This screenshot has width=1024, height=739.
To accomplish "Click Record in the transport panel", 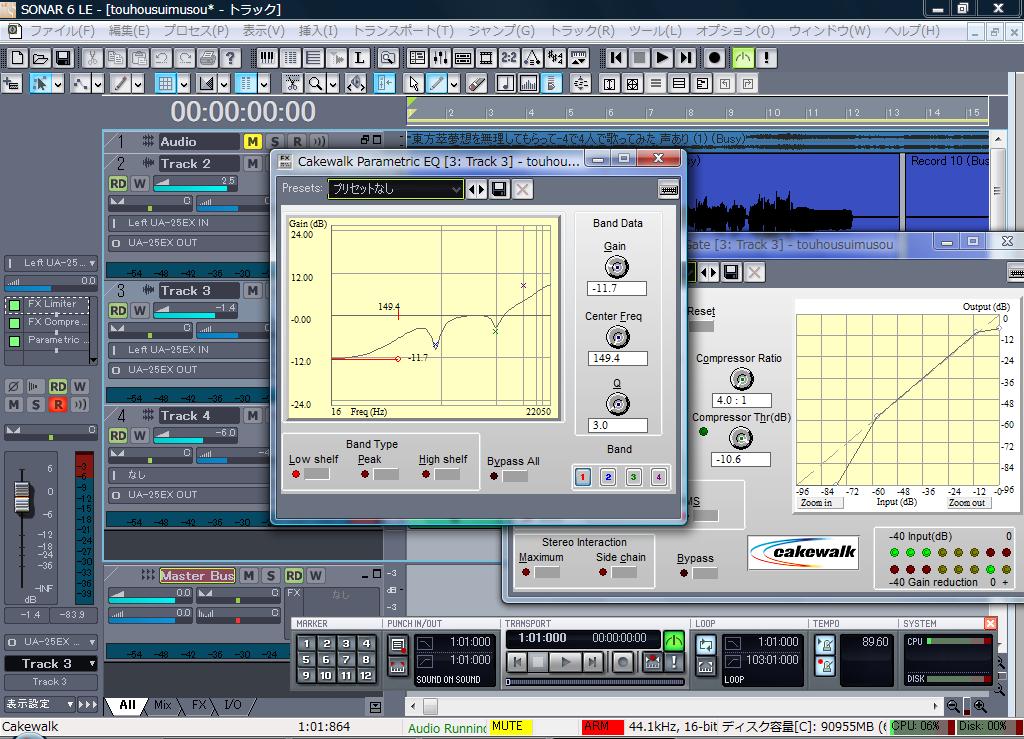I will tap(623, 662).
